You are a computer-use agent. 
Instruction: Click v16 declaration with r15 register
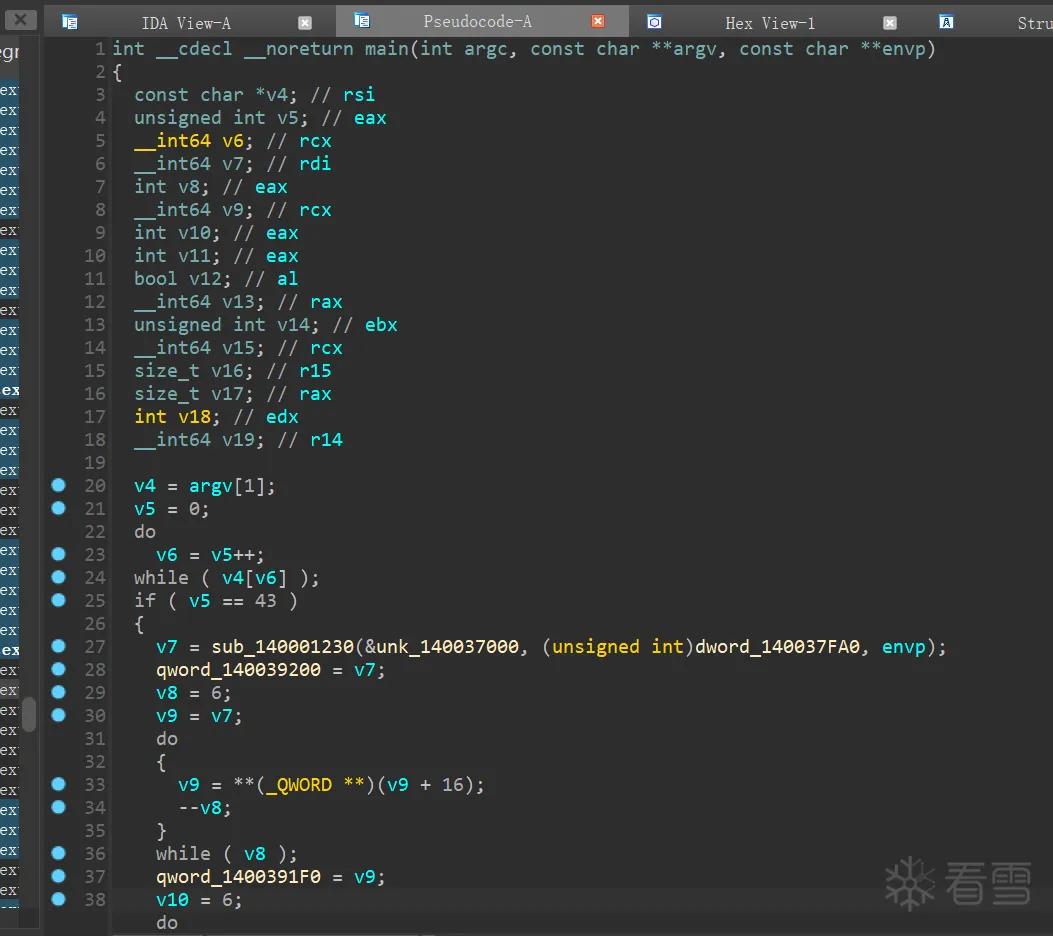[x=232, y=371]
